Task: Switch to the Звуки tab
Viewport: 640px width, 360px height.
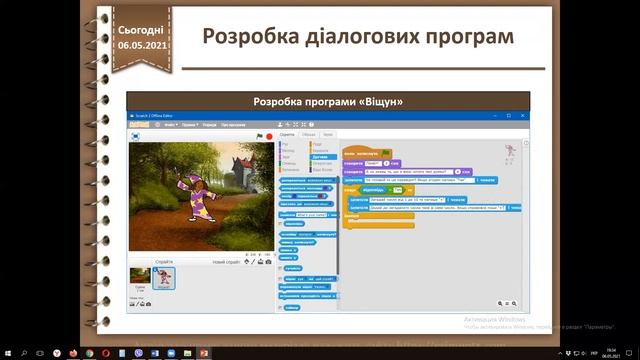Action: pyautogui.click(x=328, y=135)
